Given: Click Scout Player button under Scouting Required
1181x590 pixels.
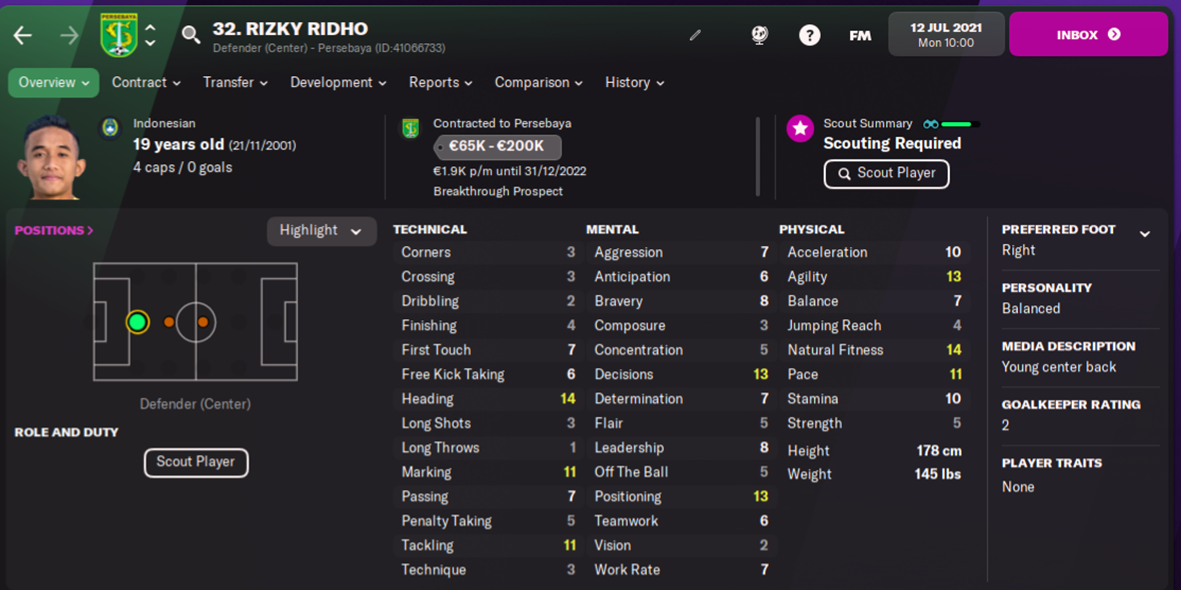Looking at the screenshot, I should [x=886, y=173].
